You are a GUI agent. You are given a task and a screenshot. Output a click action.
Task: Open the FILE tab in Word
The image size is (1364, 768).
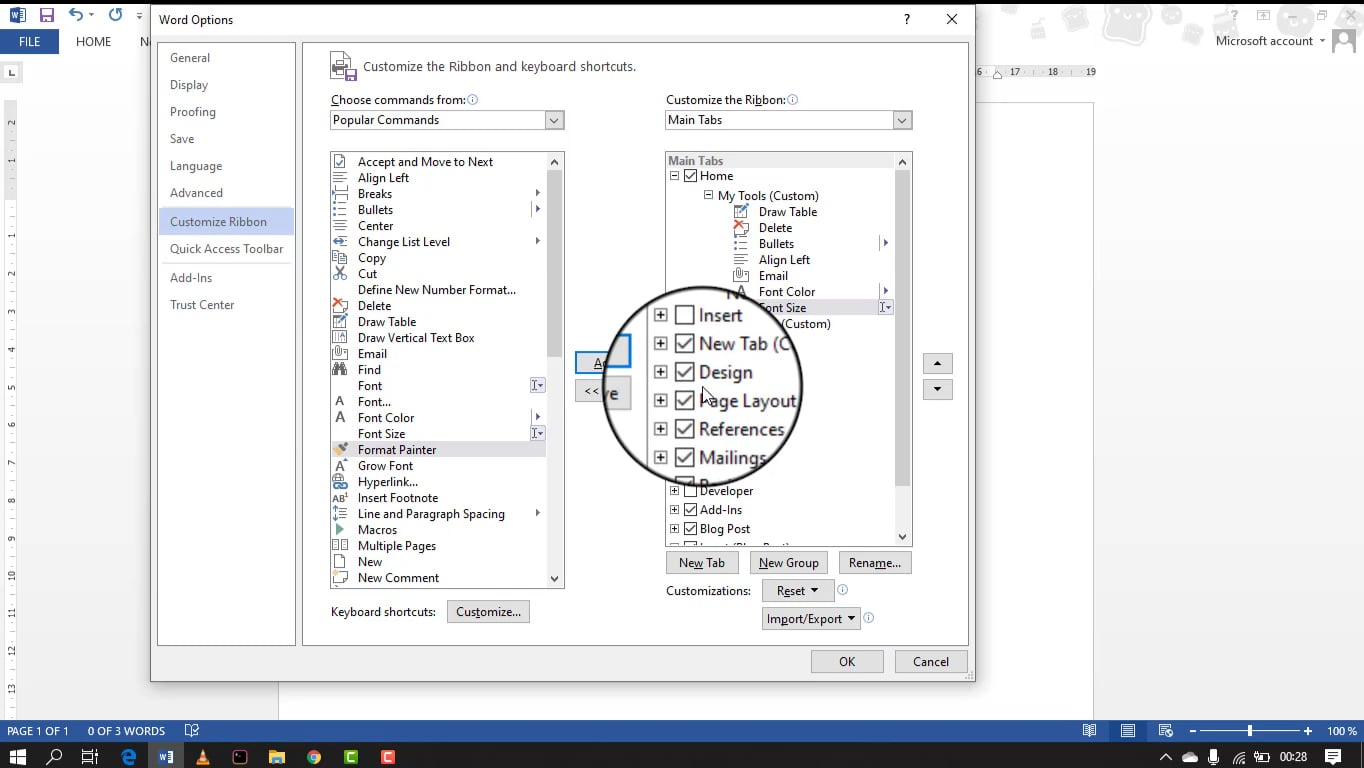click(x=29, y=42)
